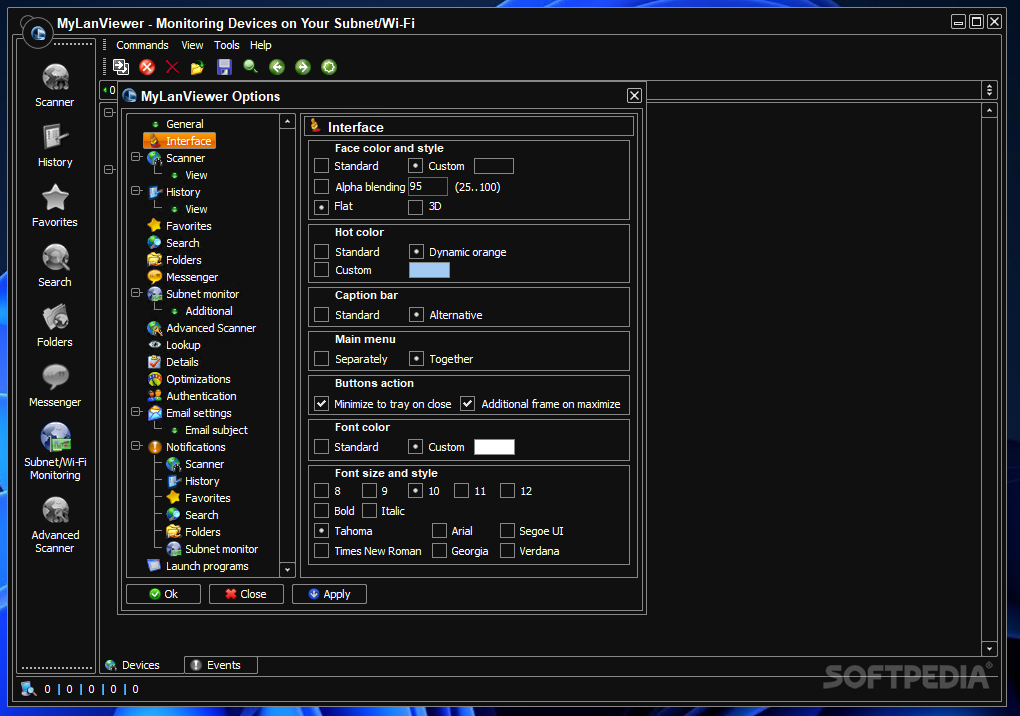Open the Commands menu
Image resolution: width=1020 pixels, height=716 pixels.
tap(142, 45)
